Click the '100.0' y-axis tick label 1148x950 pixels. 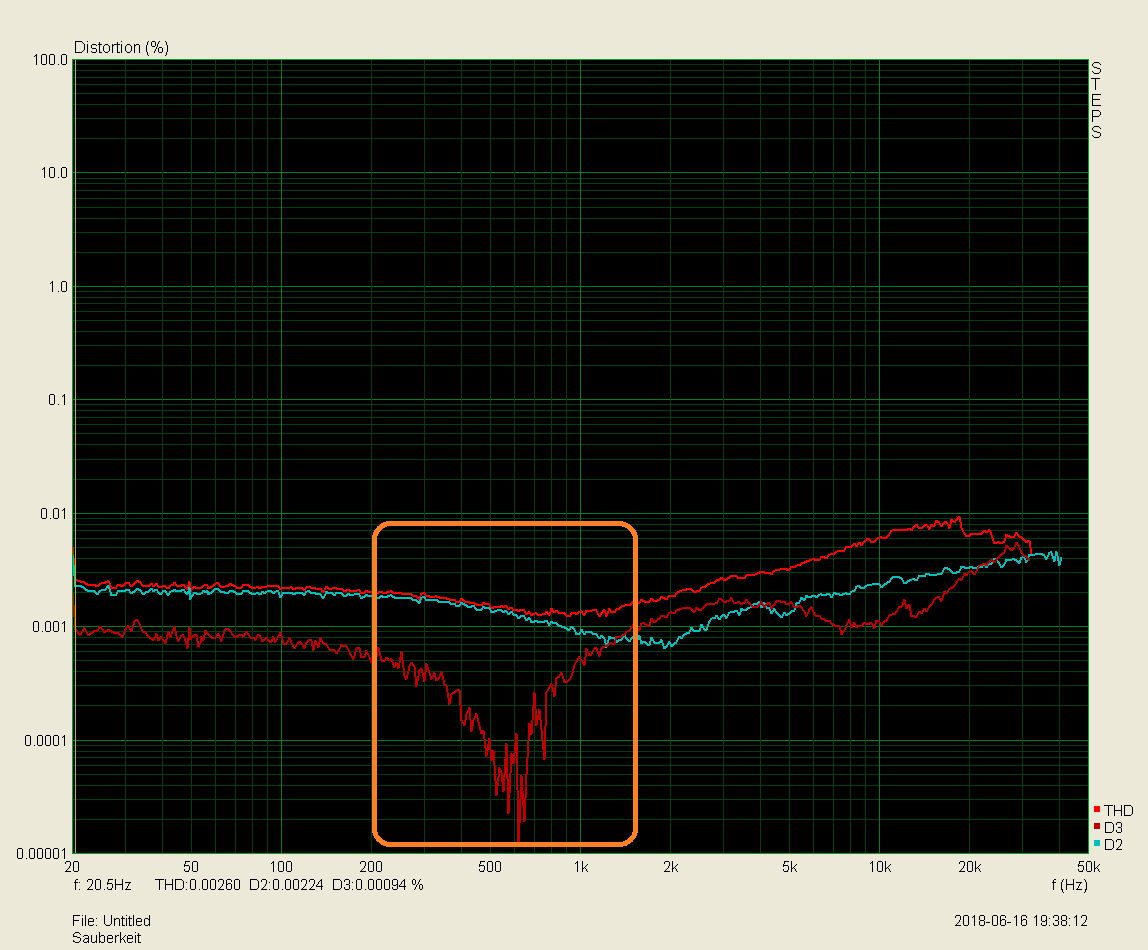(x=50, y=60)
